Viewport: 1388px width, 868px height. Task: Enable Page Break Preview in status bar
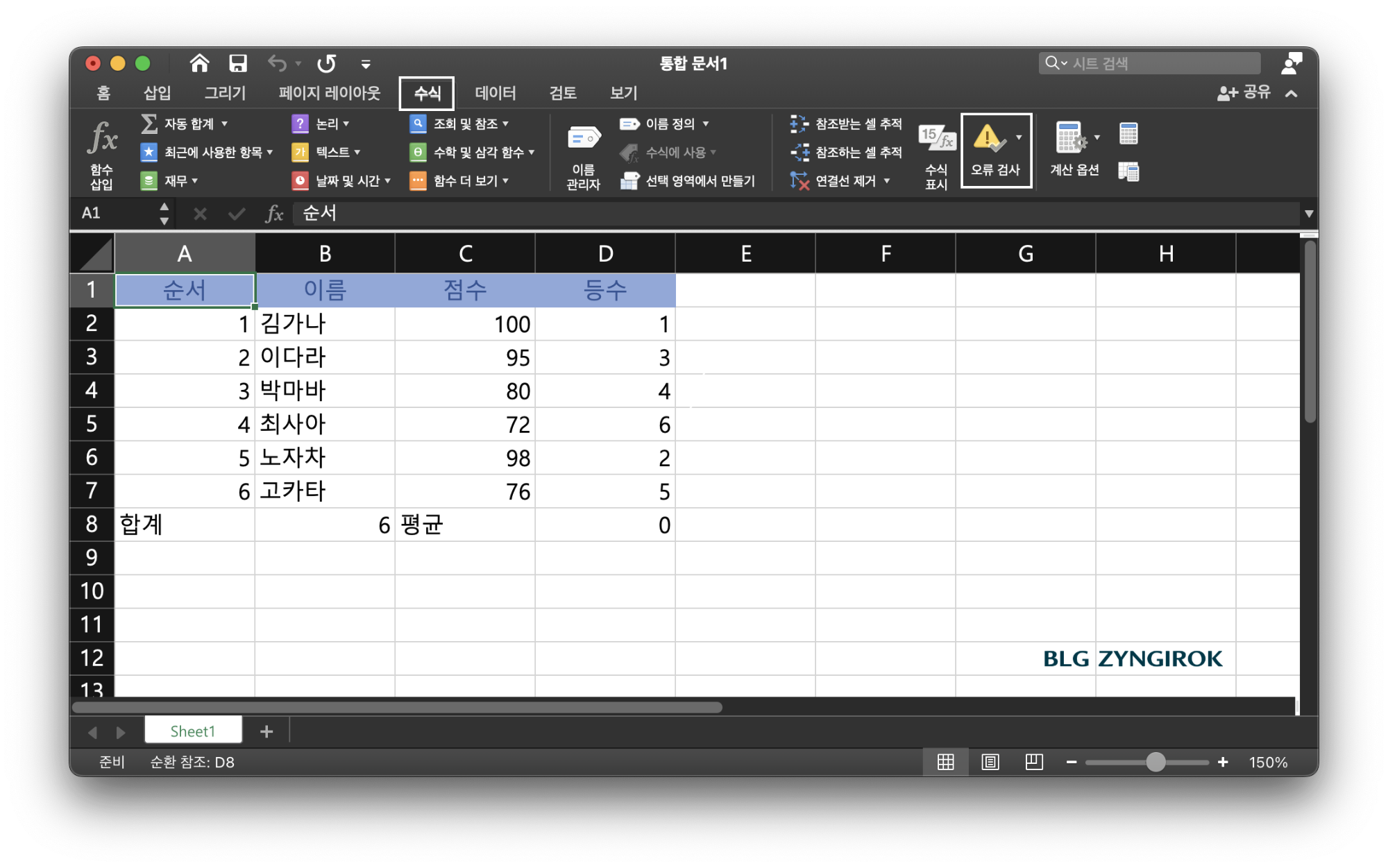(1033, 761)
